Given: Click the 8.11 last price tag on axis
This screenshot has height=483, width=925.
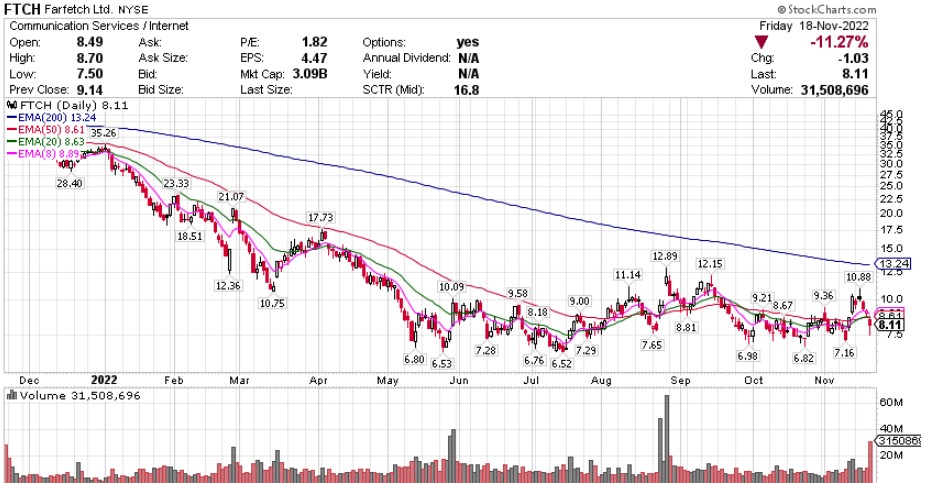Looking at the screenshot, I should [x=890, y=325].
